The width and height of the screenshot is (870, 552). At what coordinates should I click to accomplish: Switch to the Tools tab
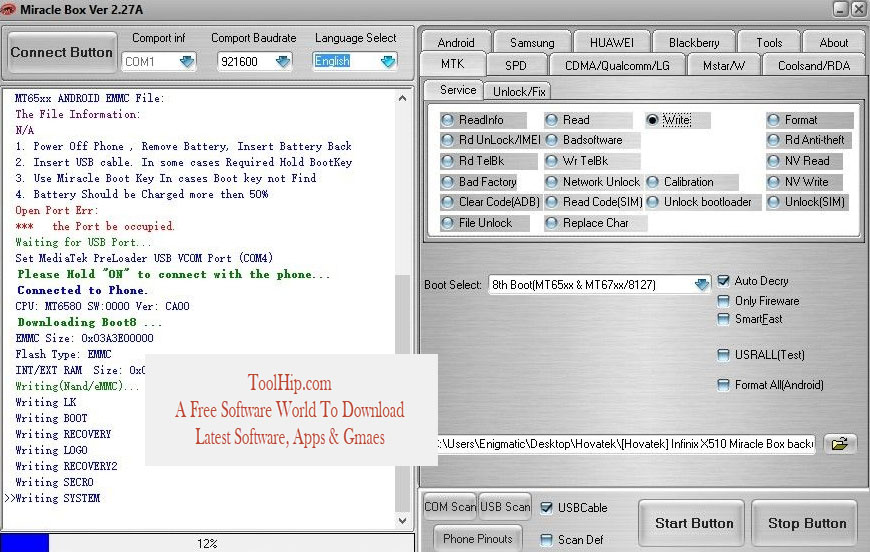tap(769, 43)
